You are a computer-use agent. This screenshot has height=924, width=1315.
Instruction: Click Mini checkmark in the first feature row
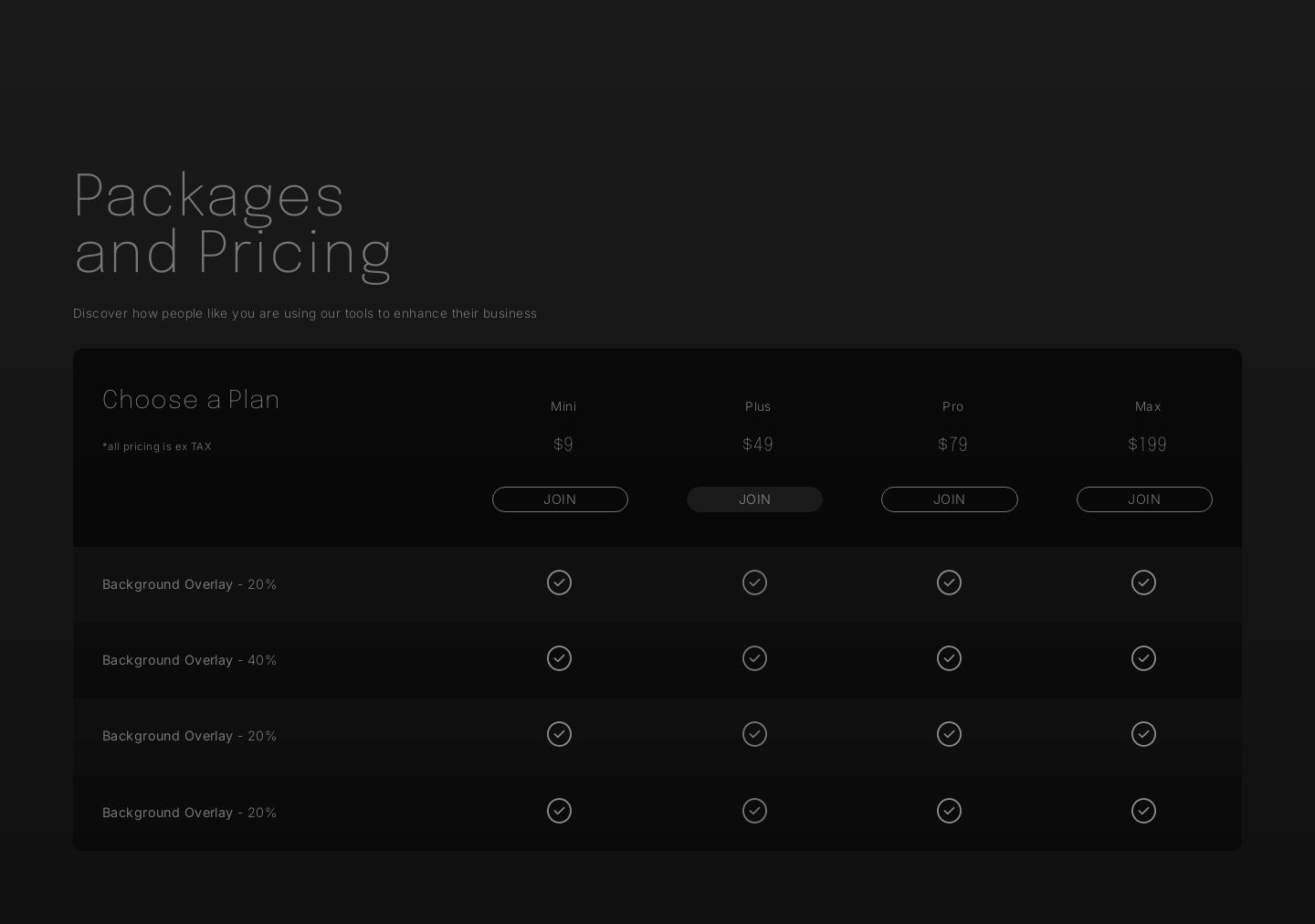tap(559, 583)
